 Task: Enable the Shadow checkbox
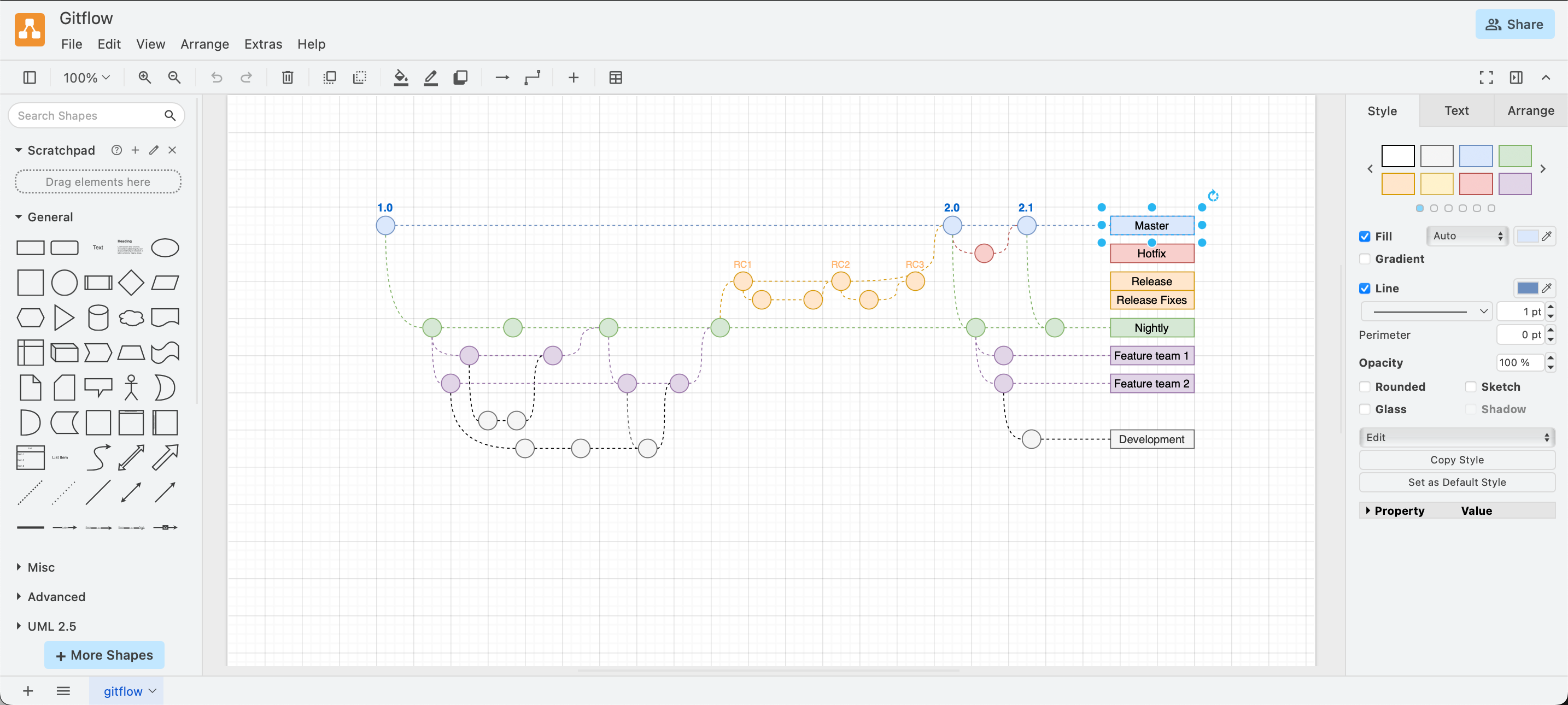(1470, 409)
